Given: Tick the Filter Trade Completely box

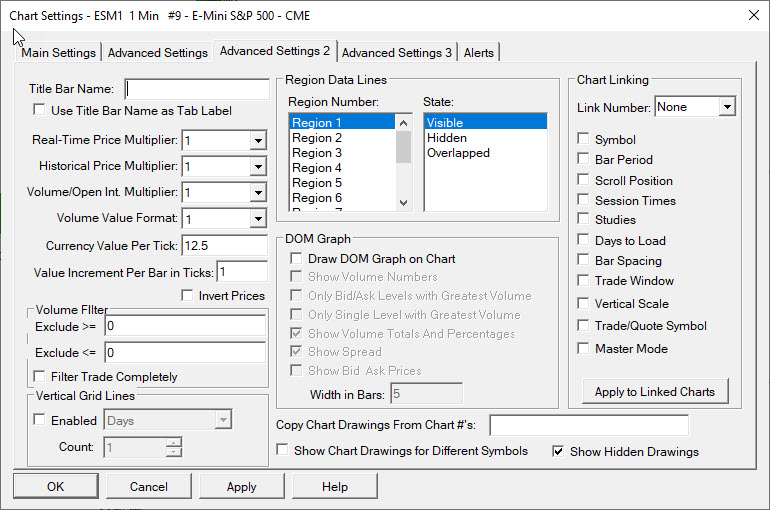Looking at the screenshot, I should point(40,377).
